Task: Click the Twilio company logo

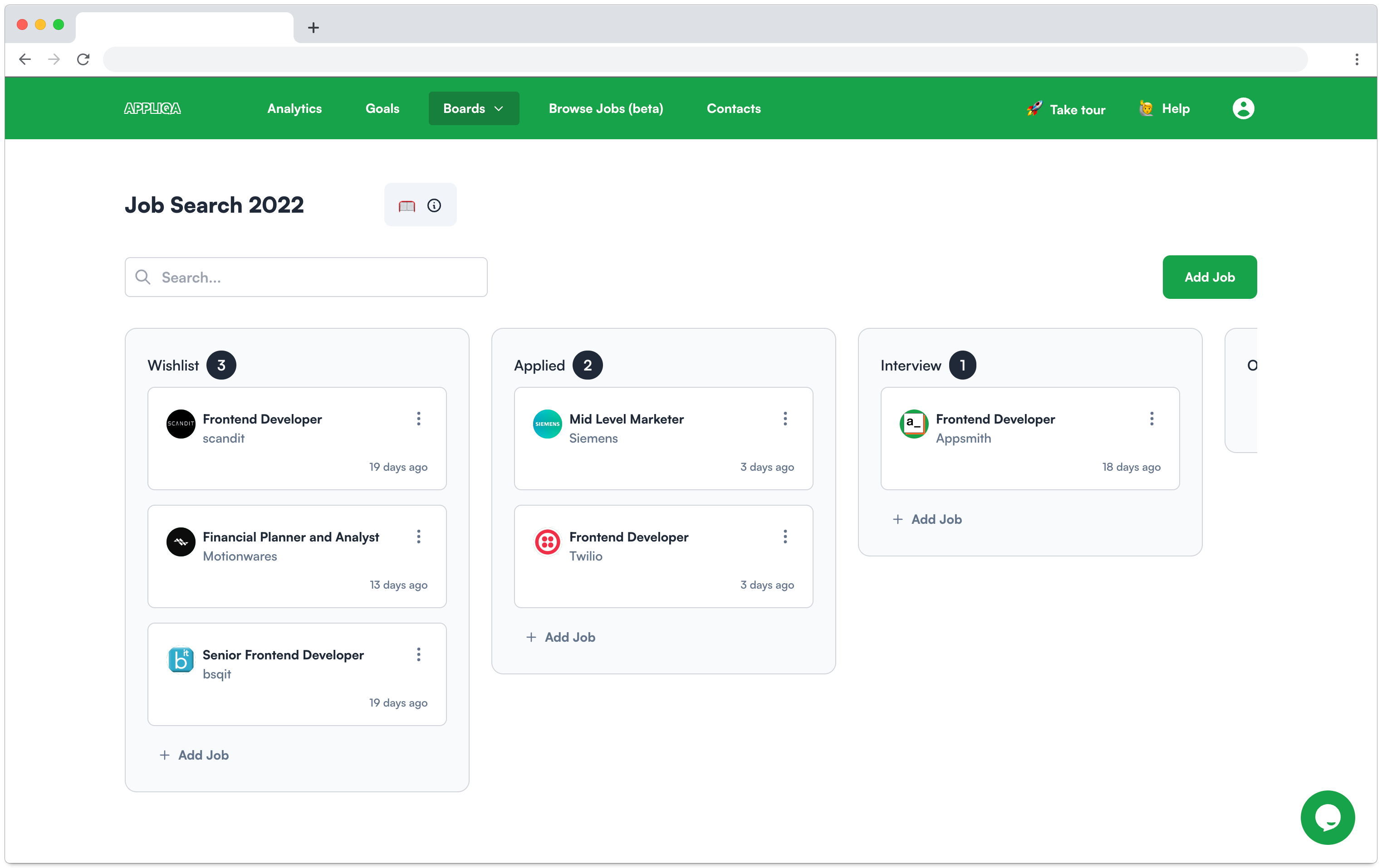Action: click(x=547, y=541)
